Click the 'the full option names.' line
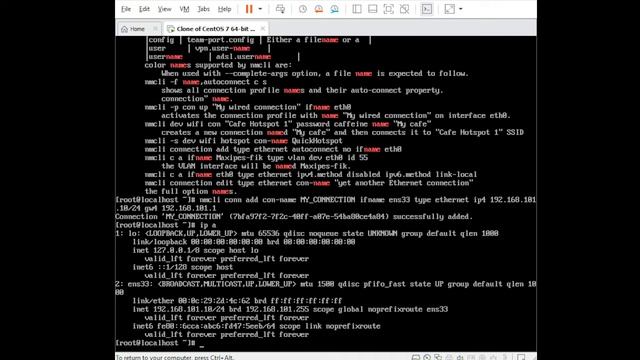 click(x=190, y=191)
